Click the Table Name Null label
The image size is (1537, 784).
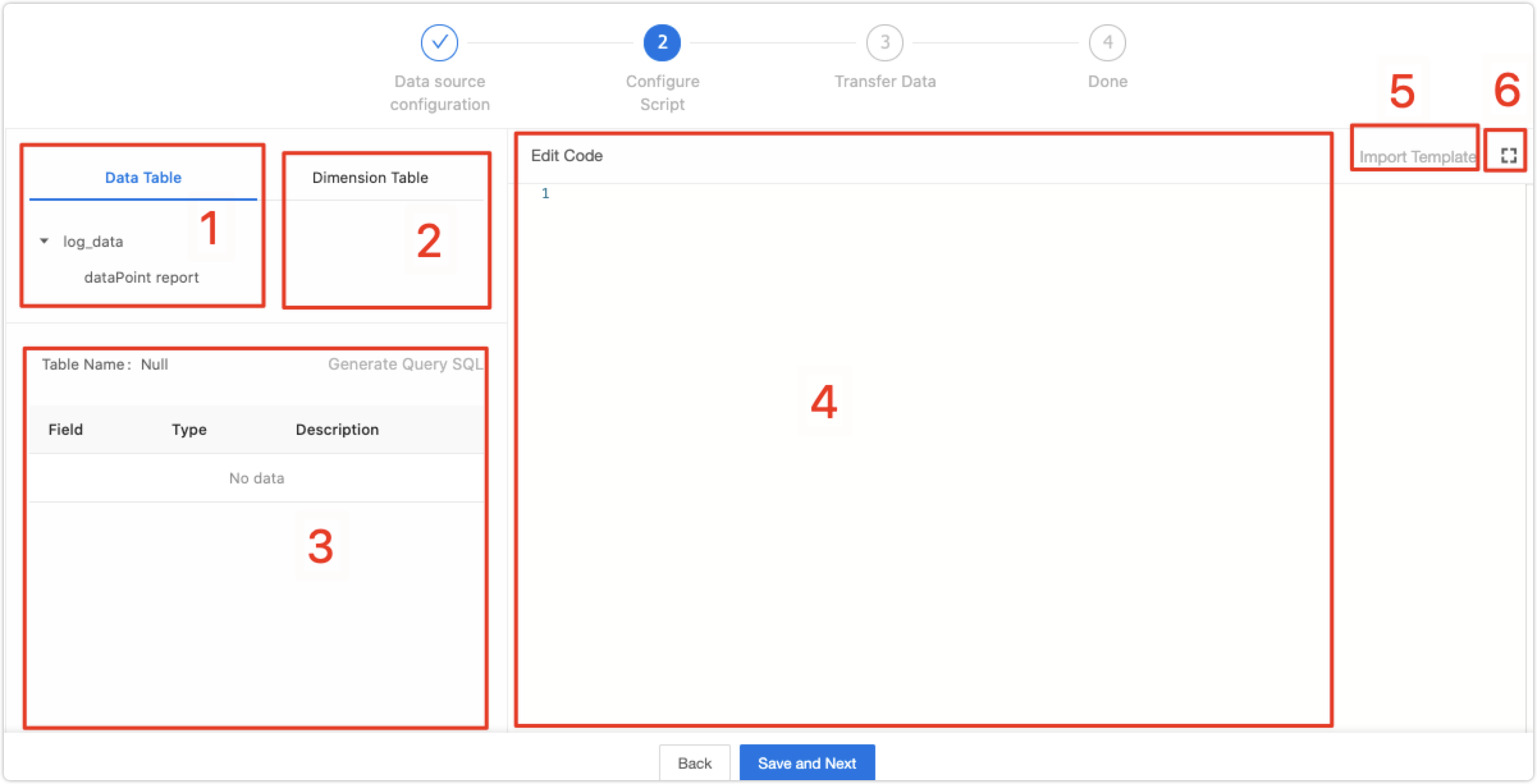(x=104, y=364)
